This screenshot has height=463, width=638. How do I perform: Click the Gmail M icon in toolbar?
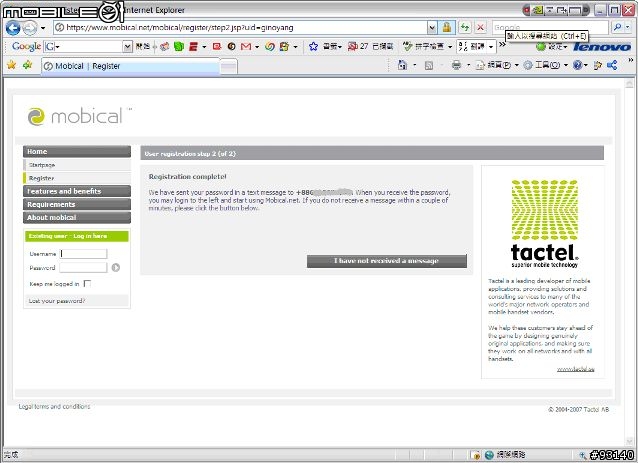point(246,47)
